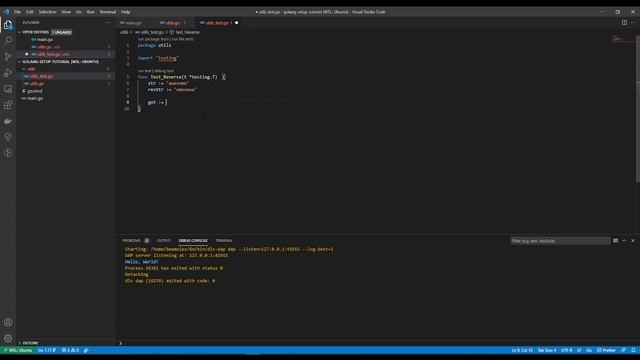The width and height of the screenshot is (640, 360).
Task: Open the Terminal menu
Action: pyautogui.click(x=108, y=12)
